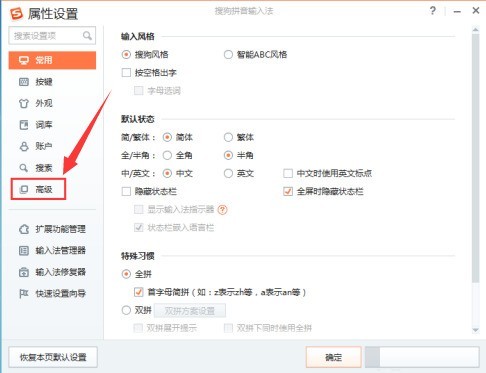Image resolution: width=486 pixels, height=373 pixels.
Task: Confirm settings with the 确定 button
Action: [x=334, y=357]
